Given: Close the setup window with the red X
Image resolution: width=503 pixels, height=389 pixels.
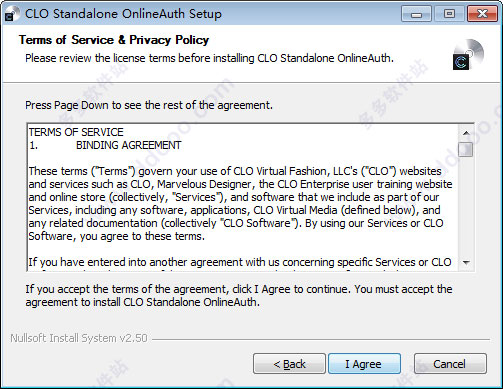Looking at the screenshot, I should (x=482, y=14).
